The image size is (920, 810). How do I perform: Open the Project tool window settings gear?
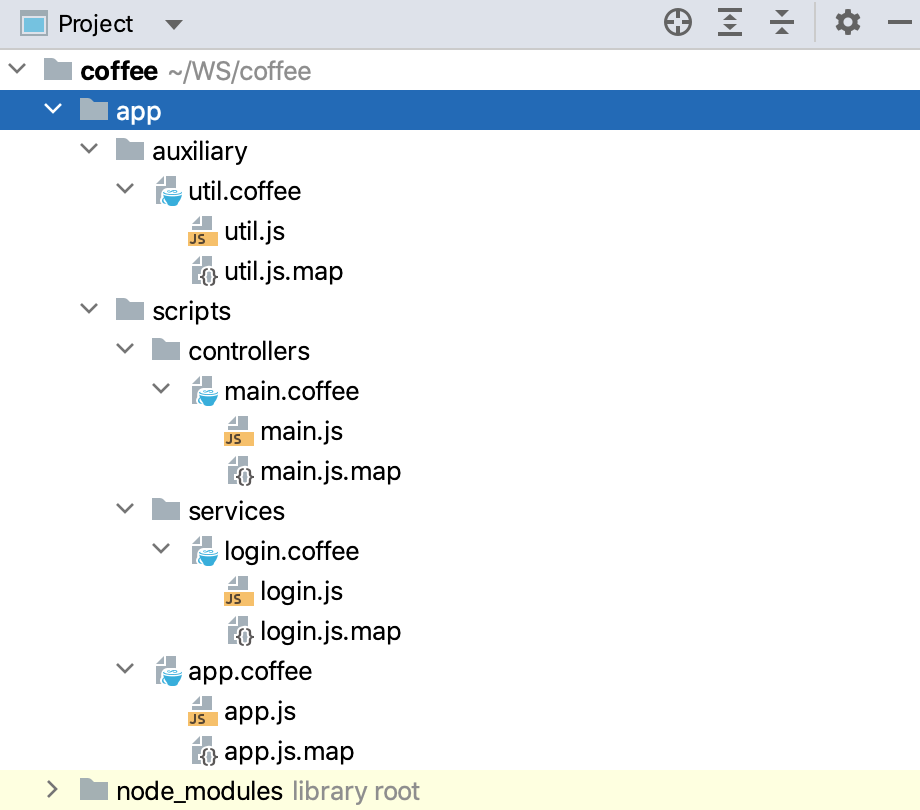click(847, 22)
